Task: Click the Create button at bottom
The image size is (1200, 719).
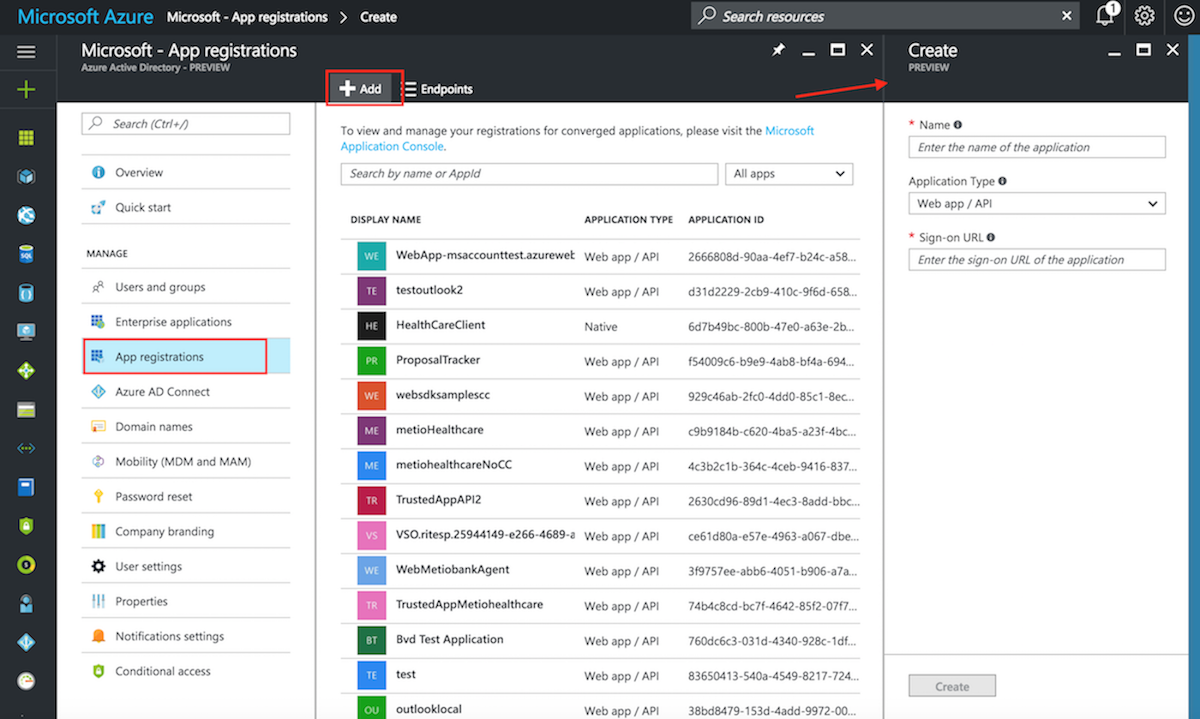Action: 952,686
